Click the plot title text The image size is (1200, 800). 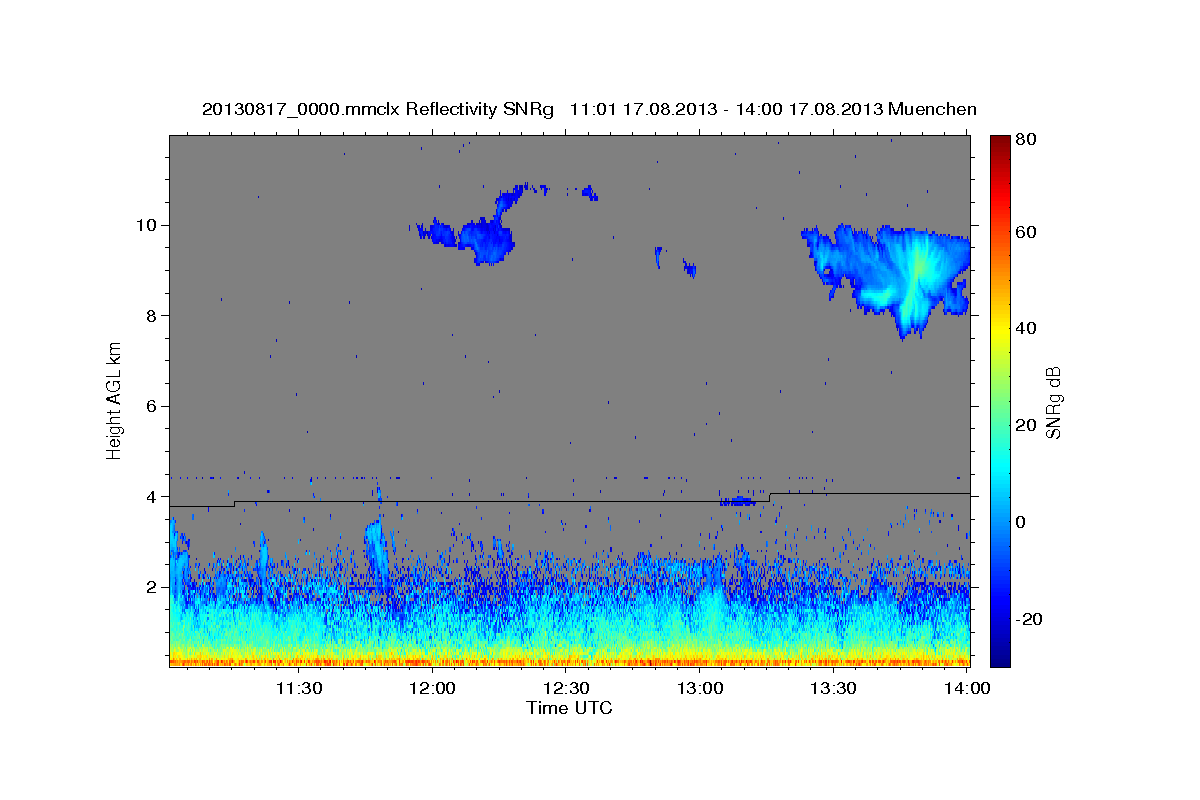(x=589, y=109)
